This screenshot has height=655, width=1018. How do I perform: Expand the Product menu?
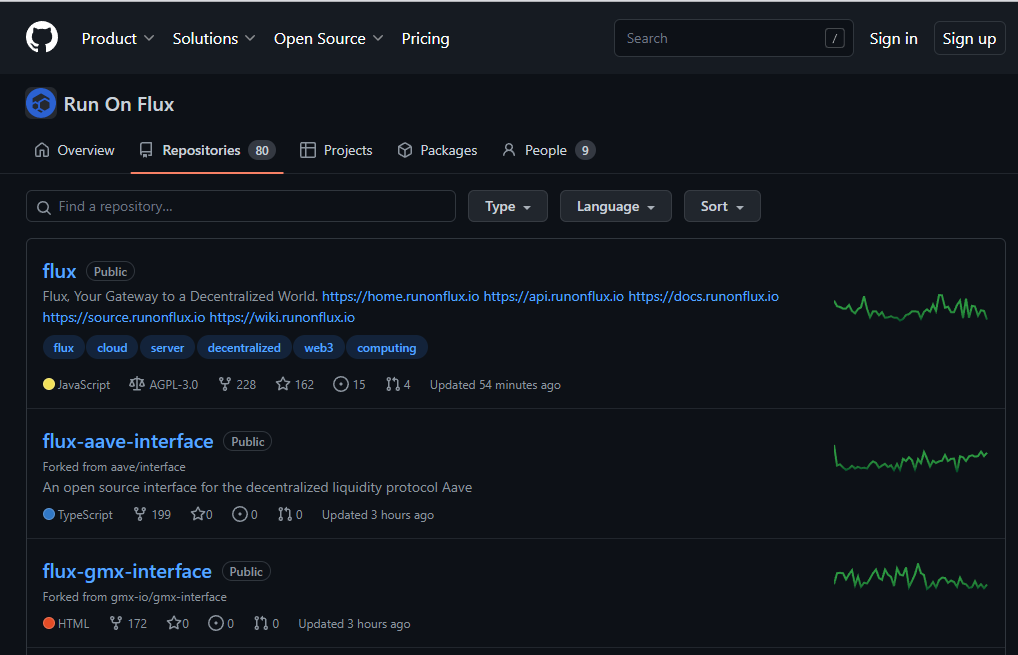pyautogui.click(x=118, y=38)
